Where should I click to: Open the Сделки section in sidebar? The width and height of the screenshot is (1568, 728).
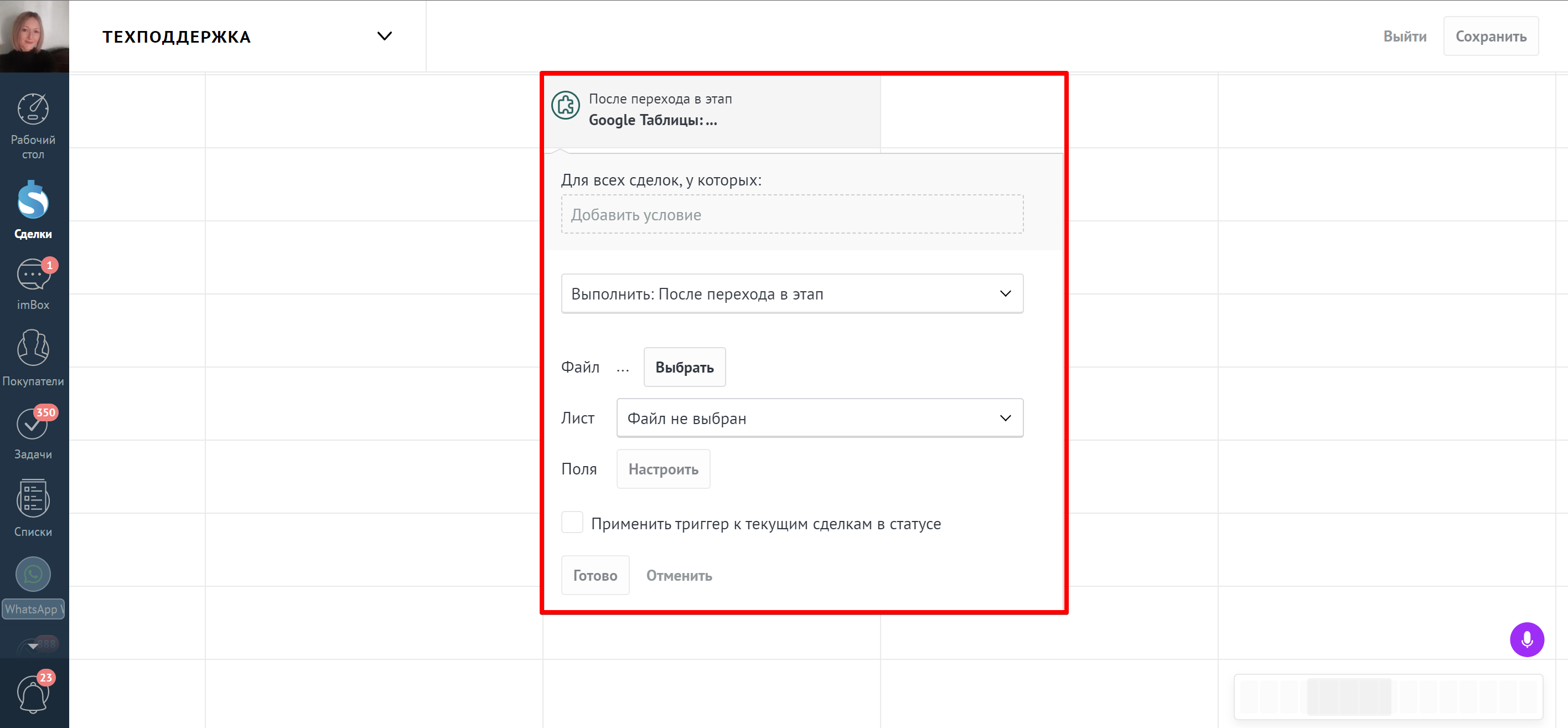point(33,210)
